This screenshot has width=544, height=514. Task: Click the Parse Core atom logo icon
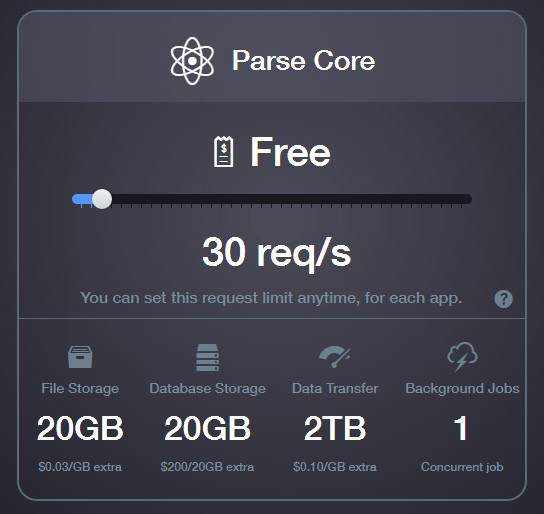192,61
